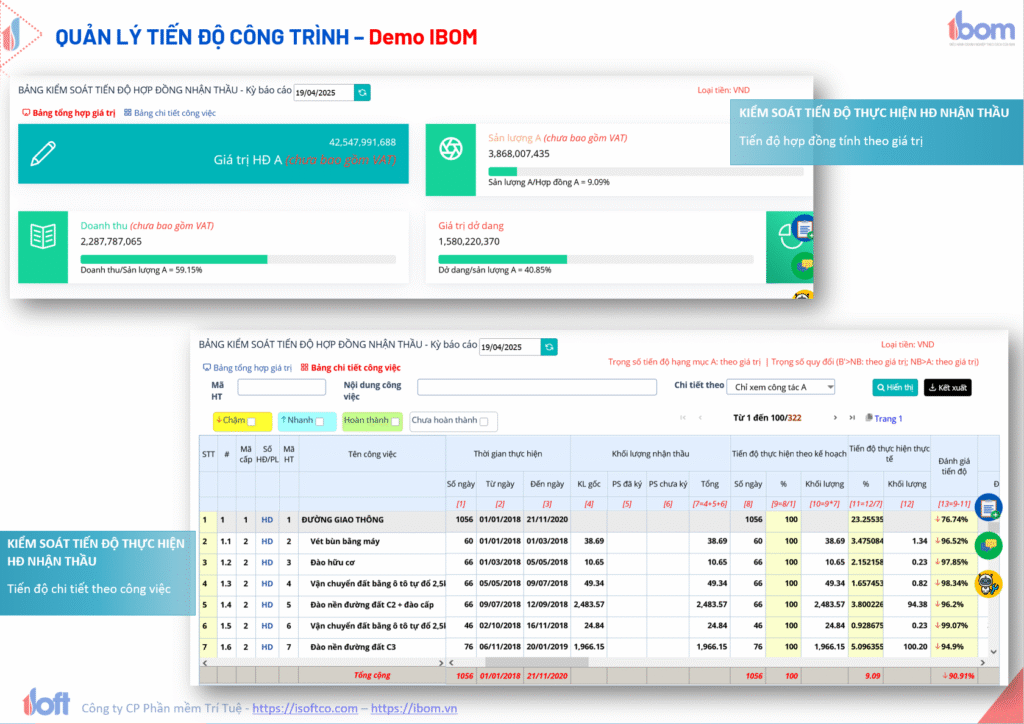The image size is (1024, 724).
Task: Click refresh icon next to lower date field
Action: [x=549, y=347]
